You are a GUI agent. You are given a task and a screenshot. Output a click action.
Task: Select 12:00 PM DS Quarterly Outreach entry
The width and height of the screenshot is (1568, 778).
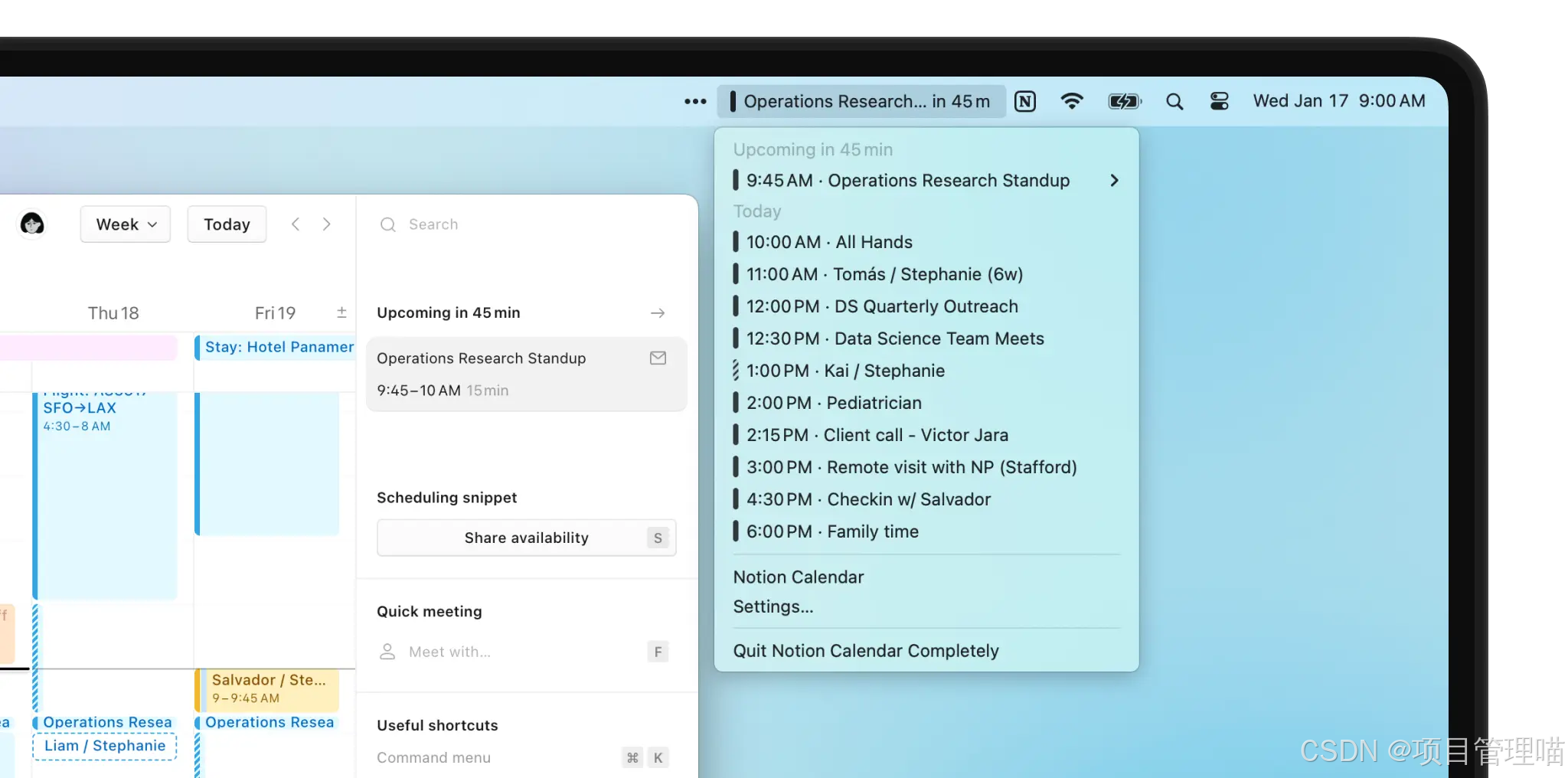click(926, 306)
